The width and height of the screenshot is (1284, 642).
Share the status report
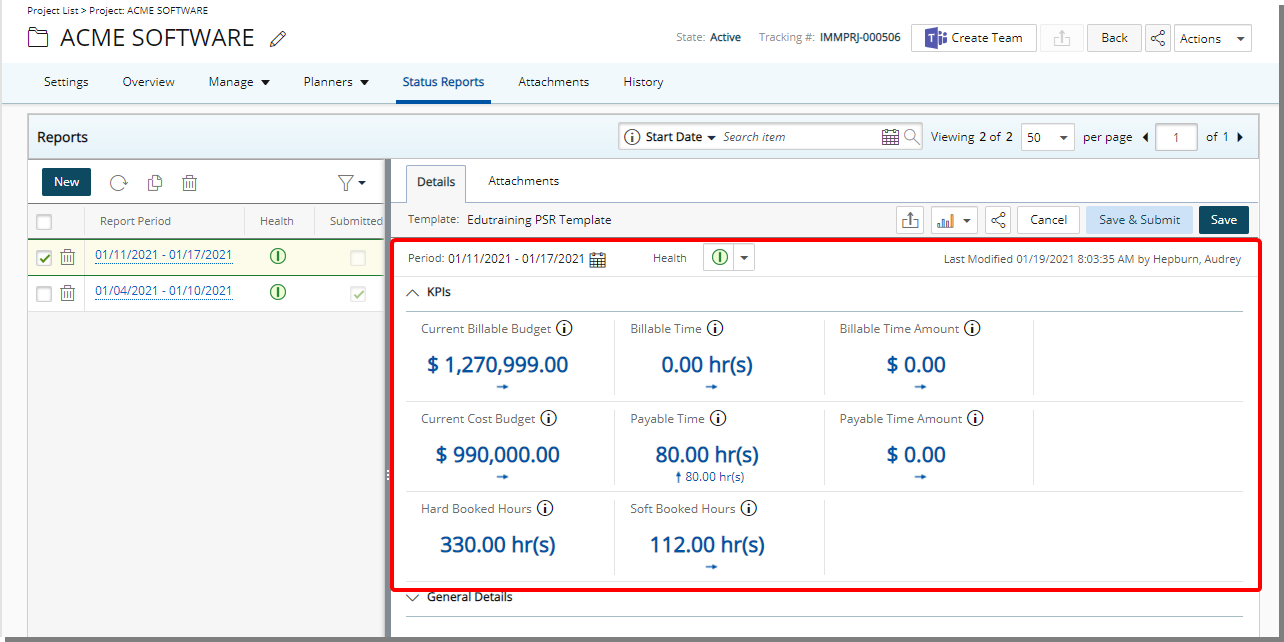tap(998, 220)
